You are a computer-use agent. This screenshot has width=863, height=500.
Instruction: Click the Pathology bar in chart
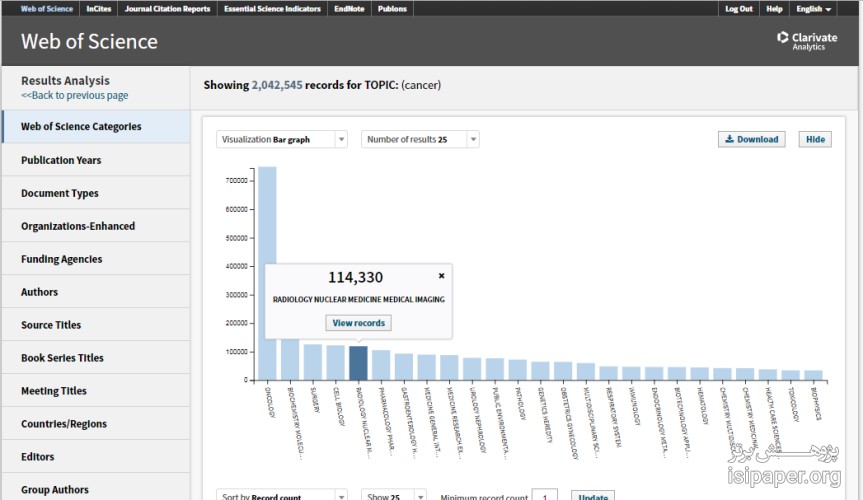(517, 369)
